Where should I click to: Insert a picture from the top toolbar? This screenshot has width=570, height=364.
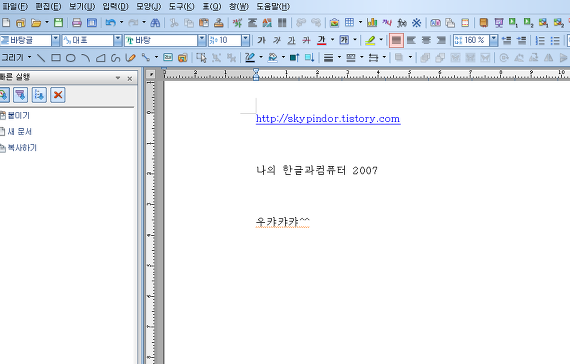pyautogui.click(x=334, y=23)
